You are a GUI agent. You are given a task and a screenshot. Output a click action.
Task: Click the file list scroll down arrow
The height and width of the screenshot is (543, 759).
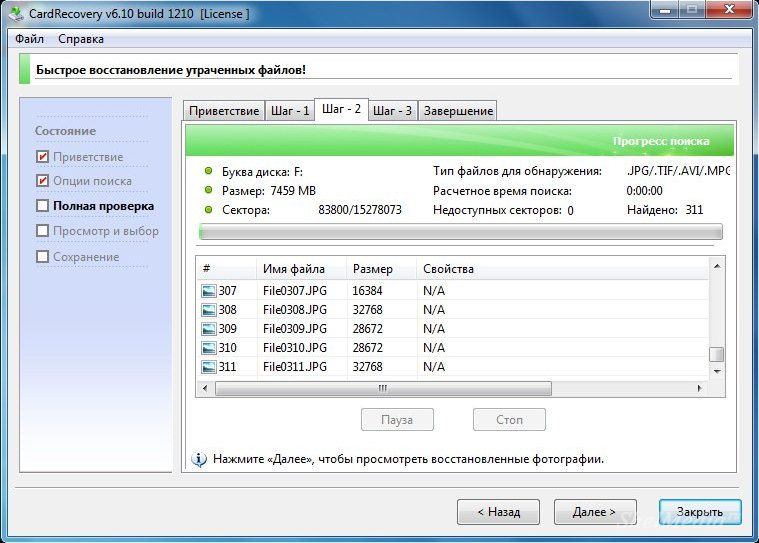click(x=717, y=372)
